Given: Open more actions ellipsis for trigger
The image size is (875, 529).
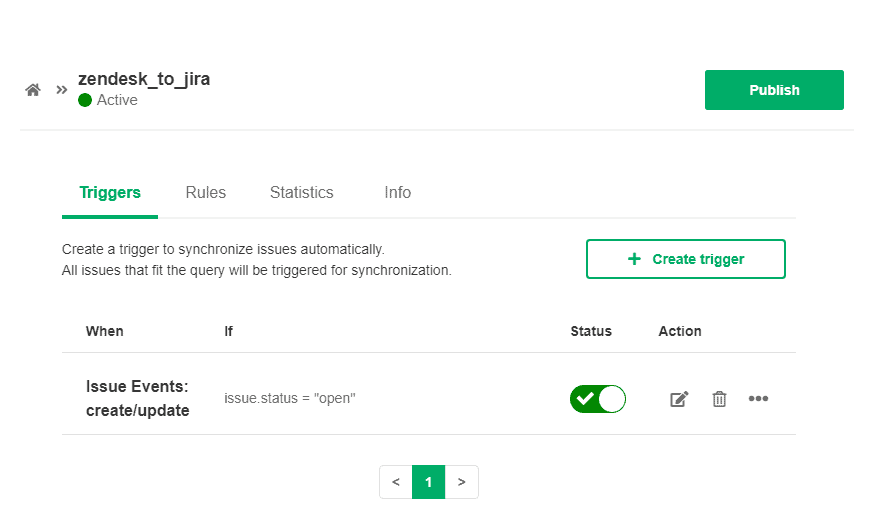Looking at the screenshot, I should point(758,398).
